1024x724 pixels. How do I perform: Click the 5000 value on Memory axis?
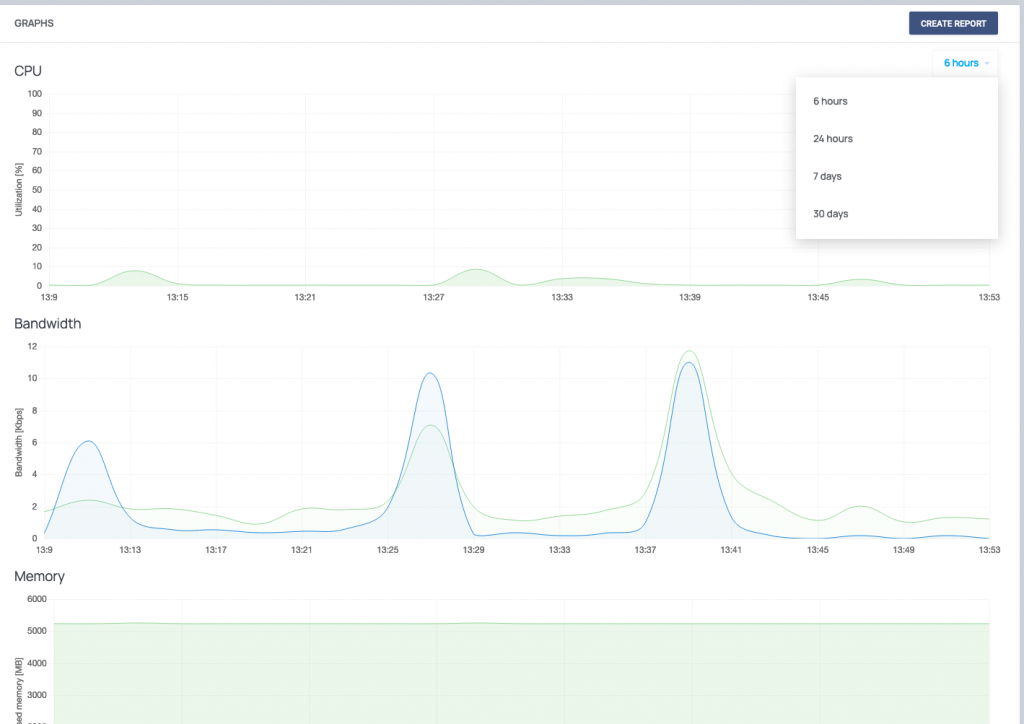37,631
